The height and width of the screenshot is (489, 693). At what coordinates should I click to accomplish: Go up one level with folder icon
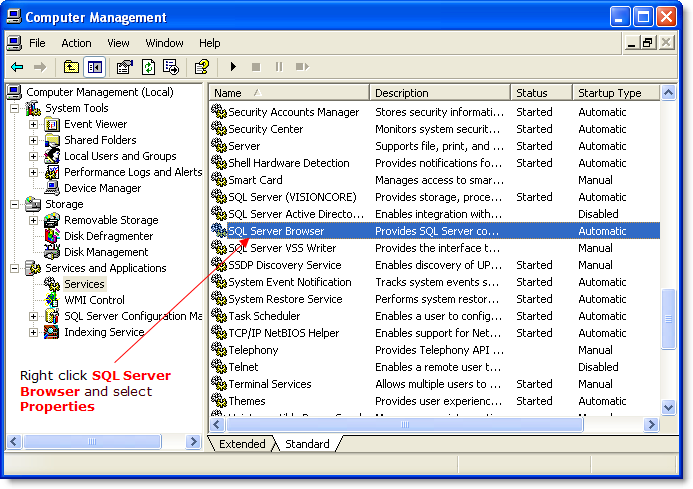[71, 67]
